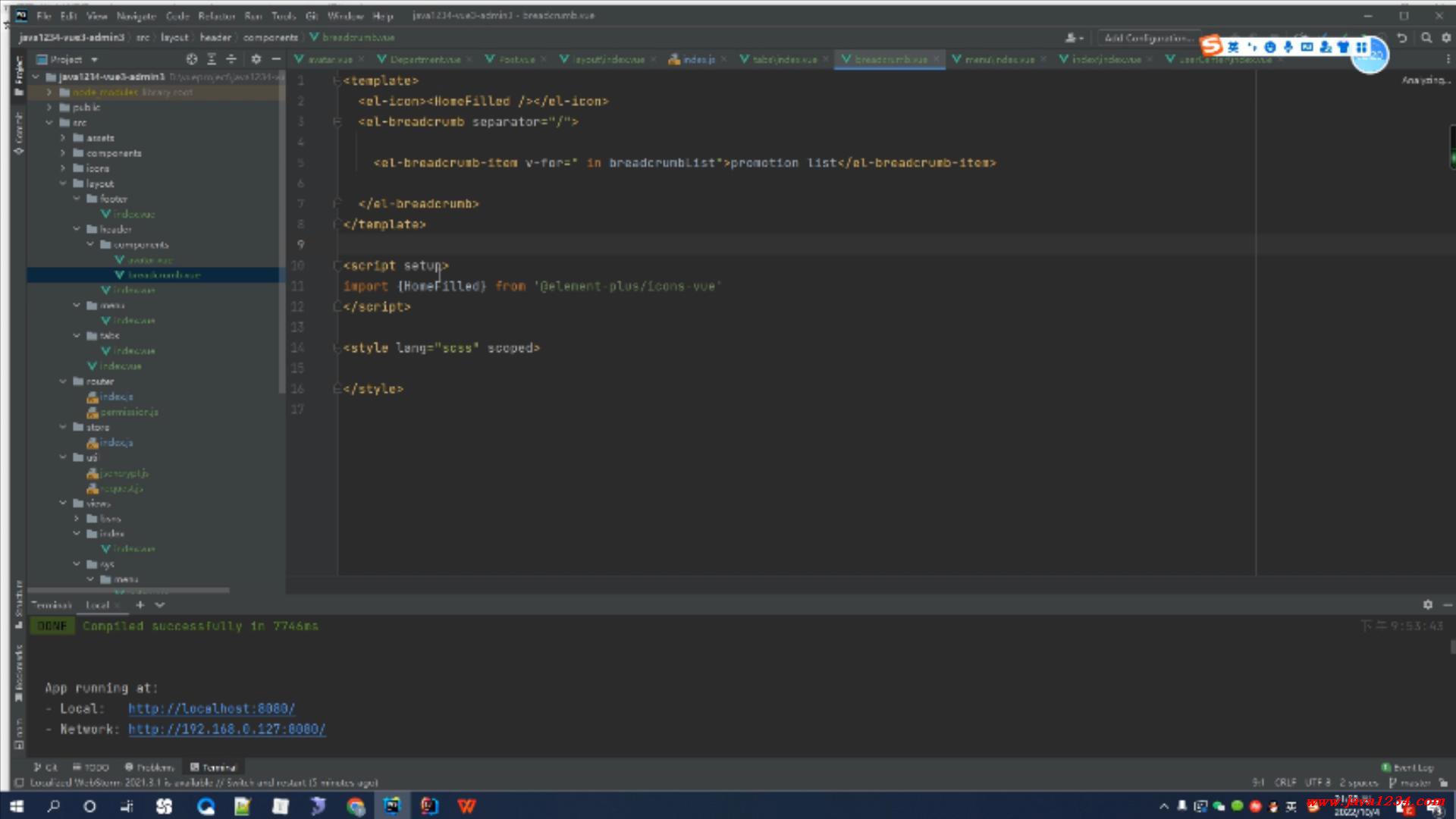This screenshot has width=1456, height=819.
Task: Open Project panel settings gear
Action: pos(256,59)
